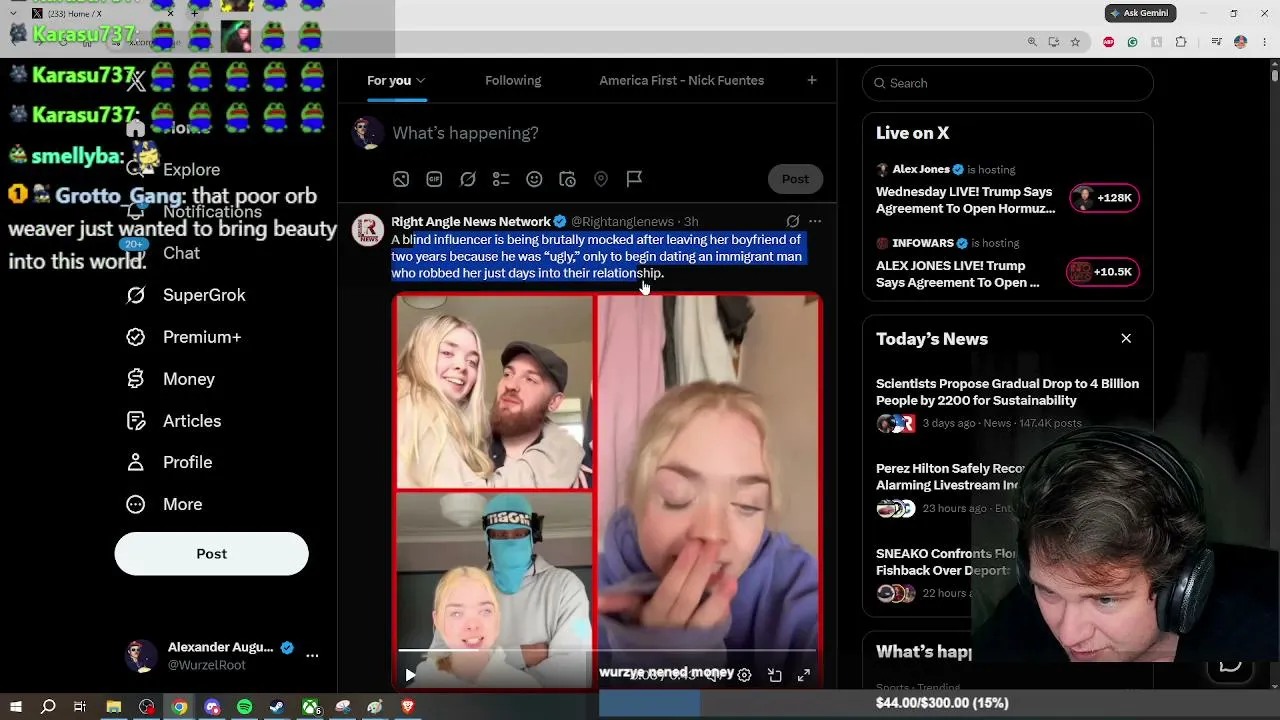The image size is (1280, 720).
Task: Open the GIF picker in composer
Action: (434, 179)
